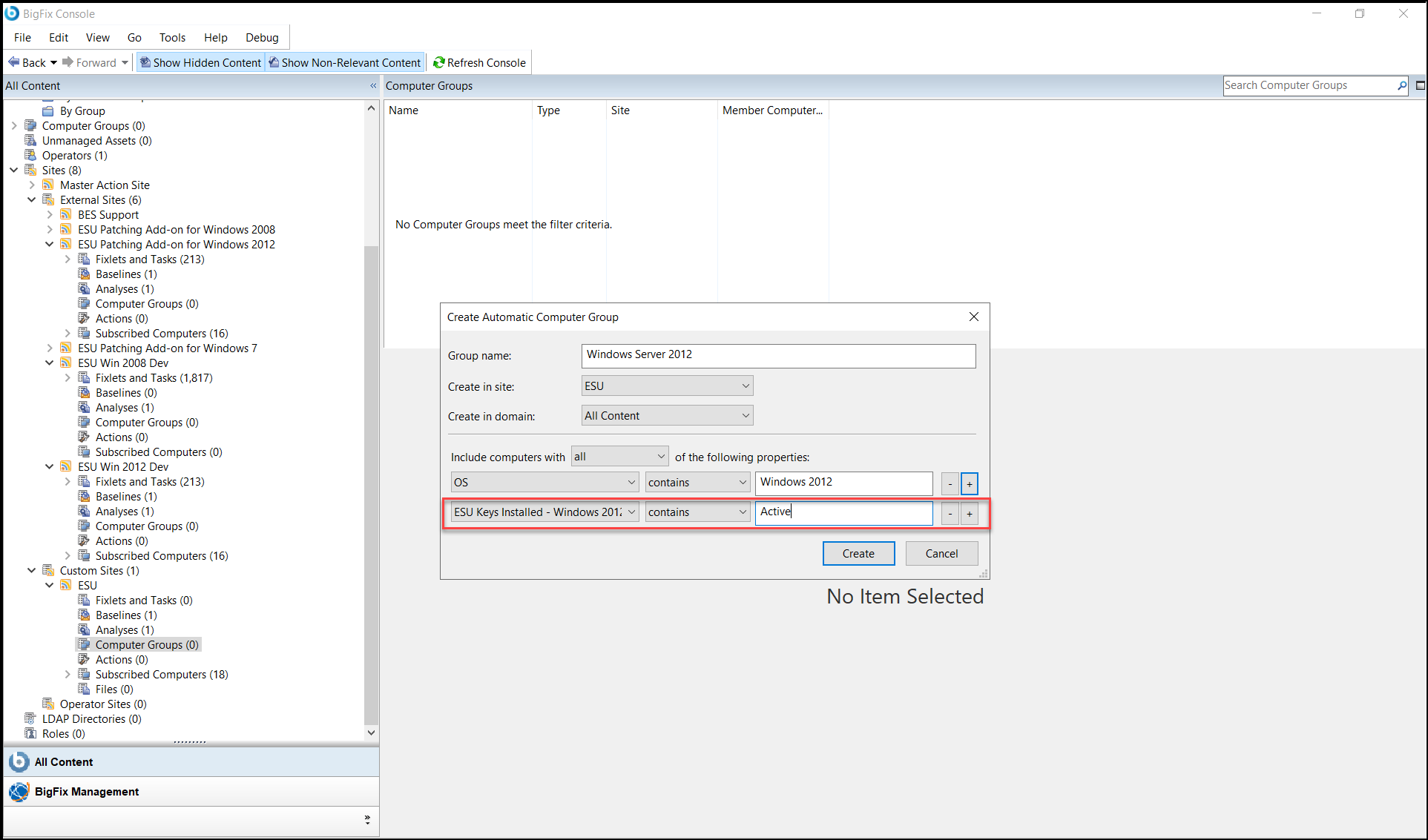Open the Include computers with all dropdown
Image resolution: width=1428 pixels, height=840 pixels.
619,457
